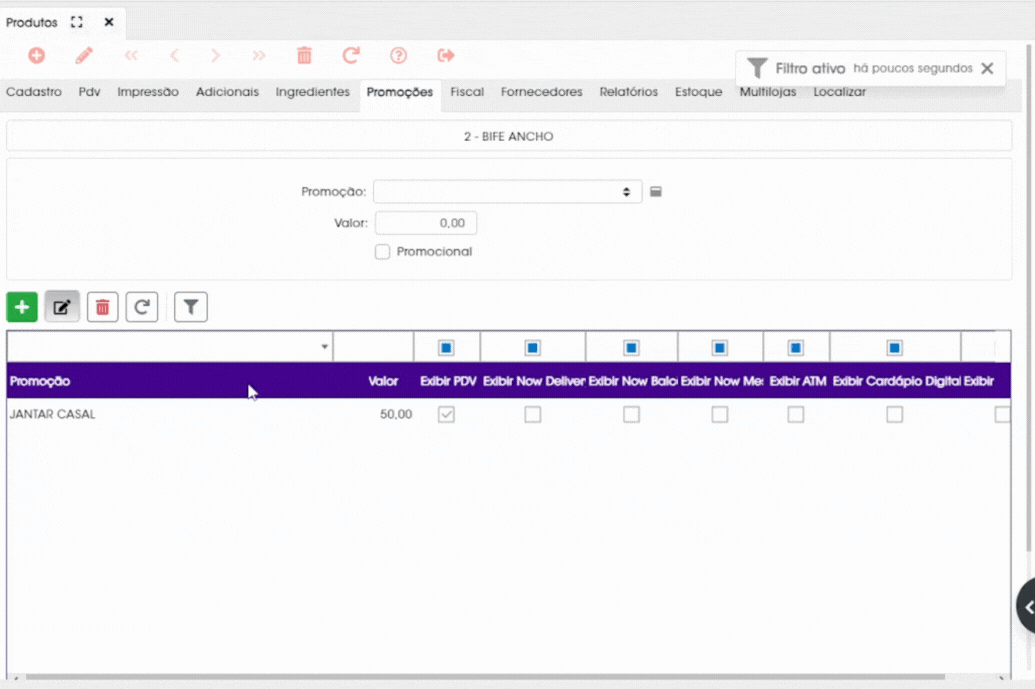Click the reload button above grid
Viewport: 1035px width, 689px height.
pos(142,307)
